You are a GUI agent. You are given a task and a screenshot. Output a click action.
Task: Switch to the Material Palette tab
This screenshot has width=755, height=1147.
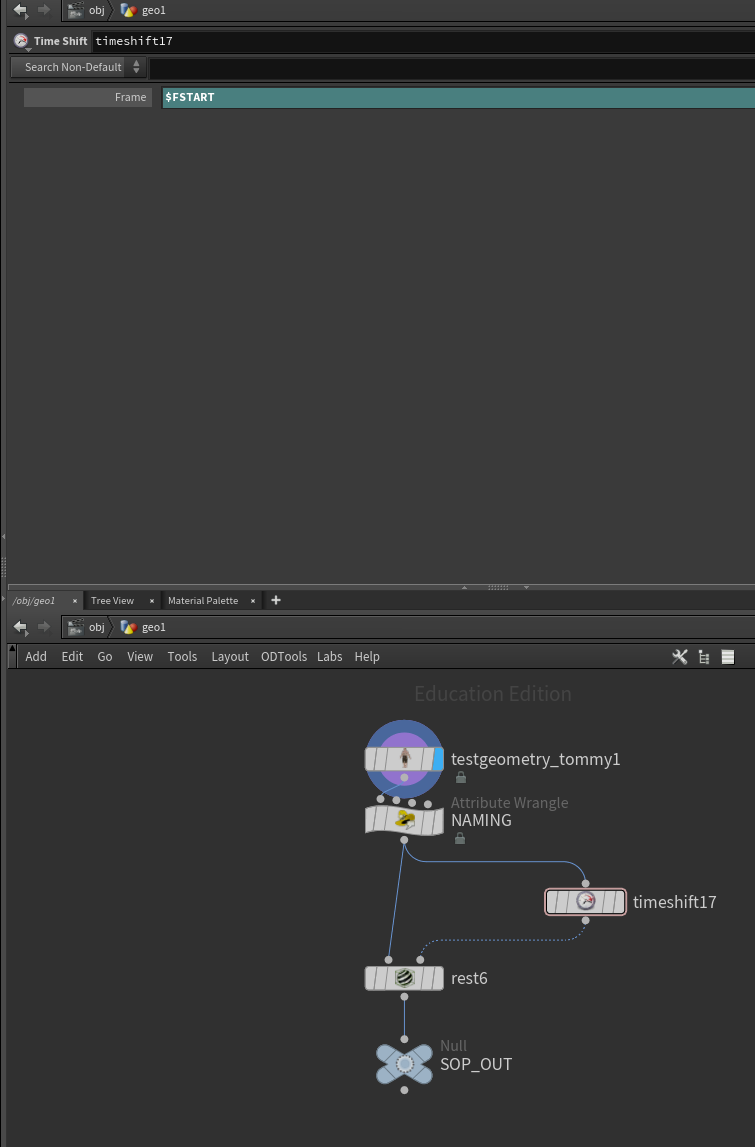coord(203,601)
